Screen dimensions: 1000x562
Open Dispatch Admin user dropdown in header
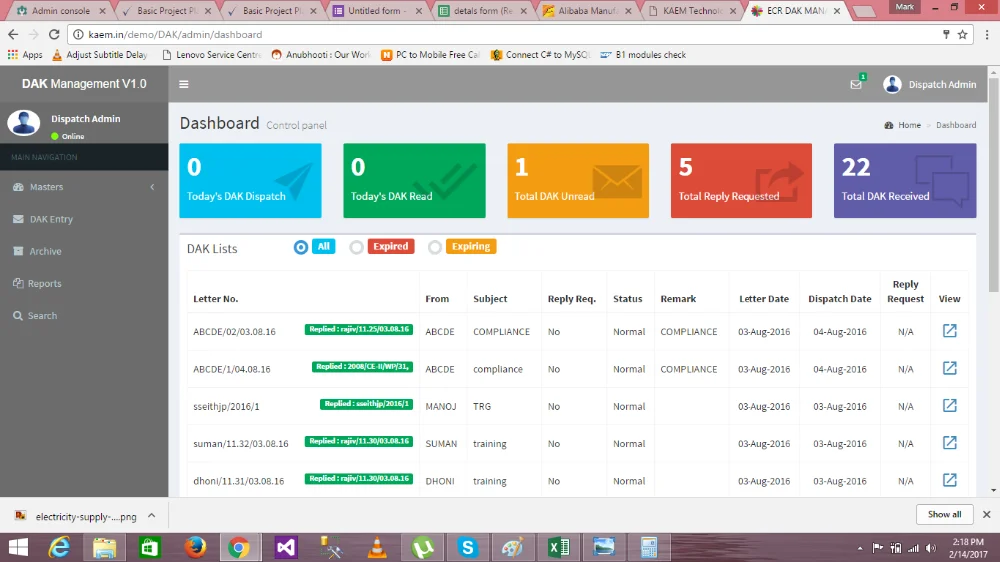coord(930,85)
